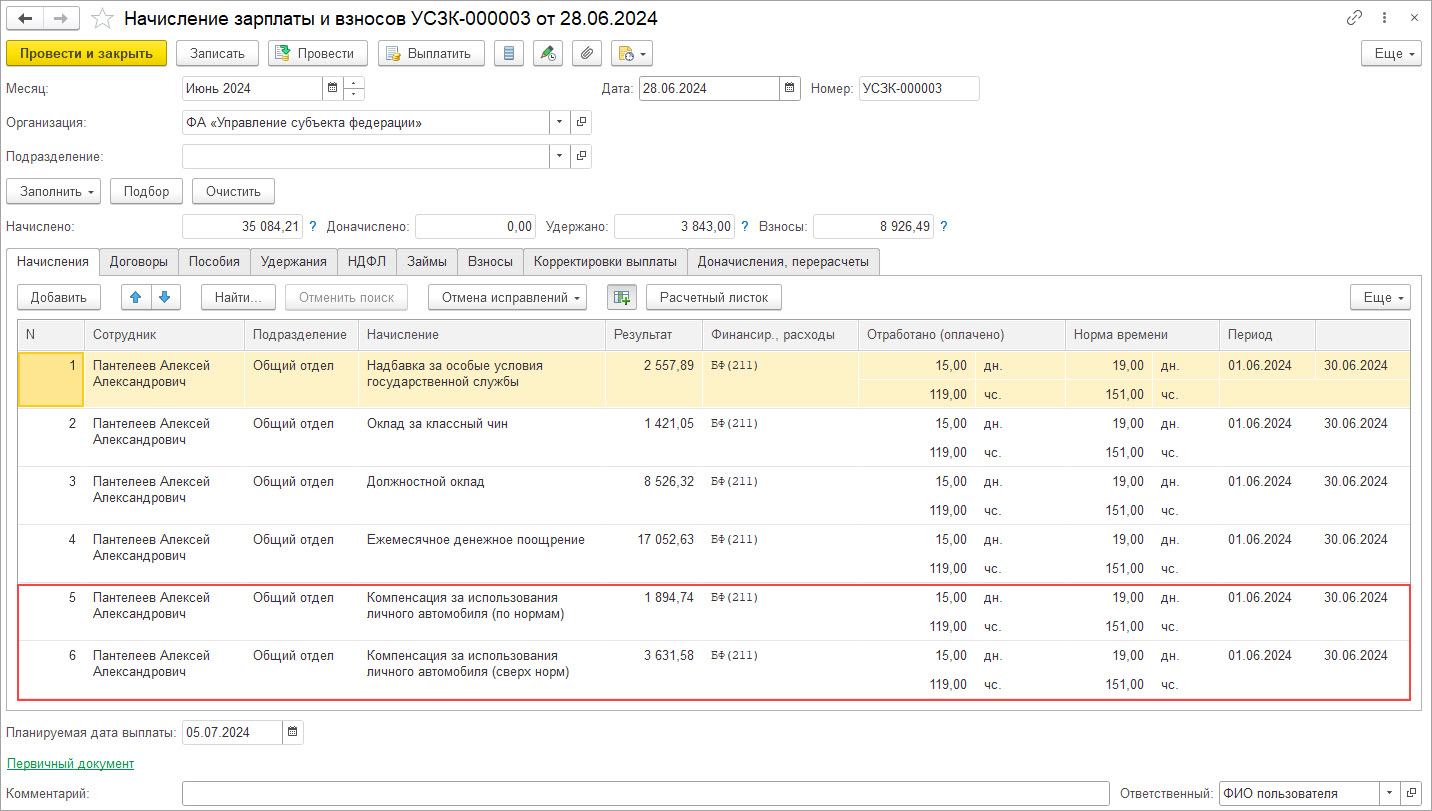Click the Добавить button
Screen dimensions: 1432x811
pos(59,297)
